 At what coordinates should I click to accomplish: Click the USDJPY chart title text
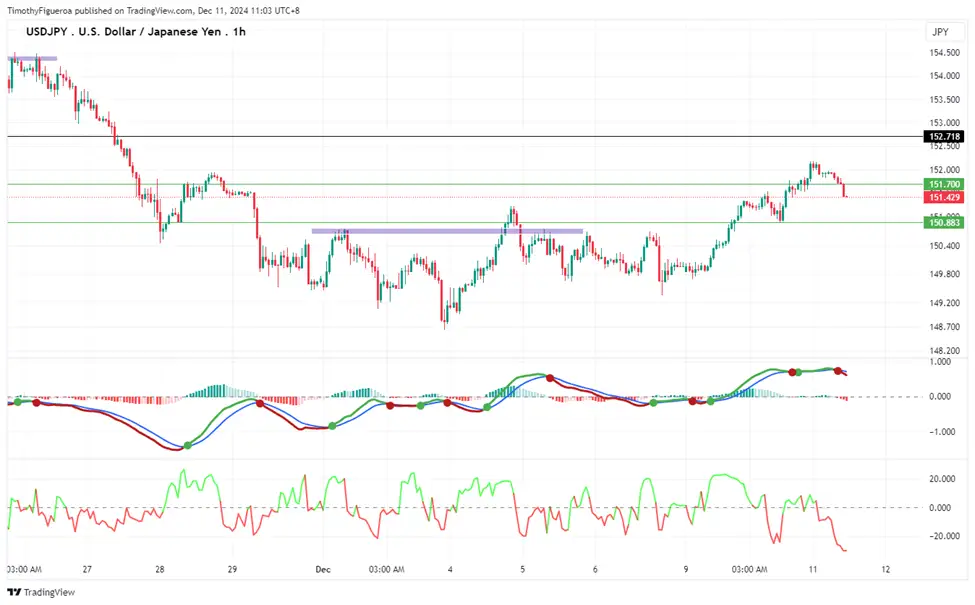pyautogui.click(x=136, y=32)
